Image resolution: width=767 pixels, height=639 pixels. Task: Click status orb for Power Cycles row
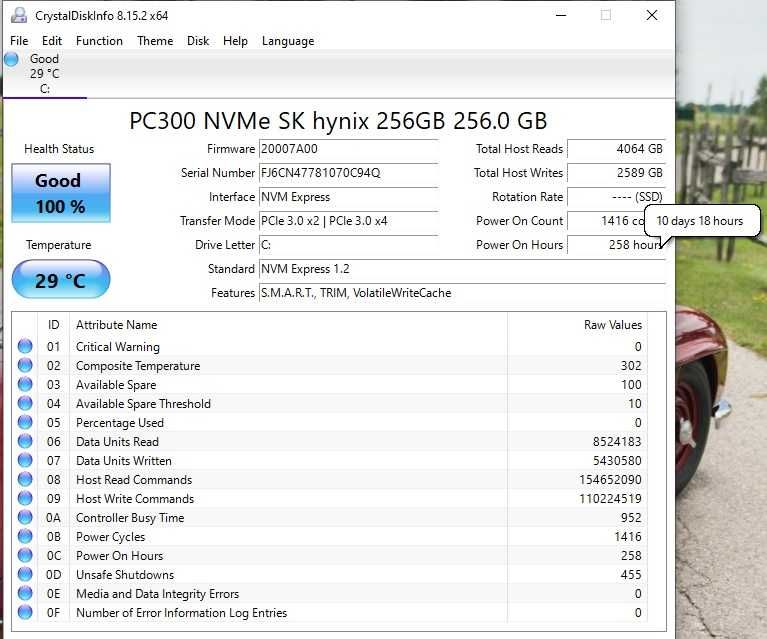pyautogui.click(x=25, y=536)
